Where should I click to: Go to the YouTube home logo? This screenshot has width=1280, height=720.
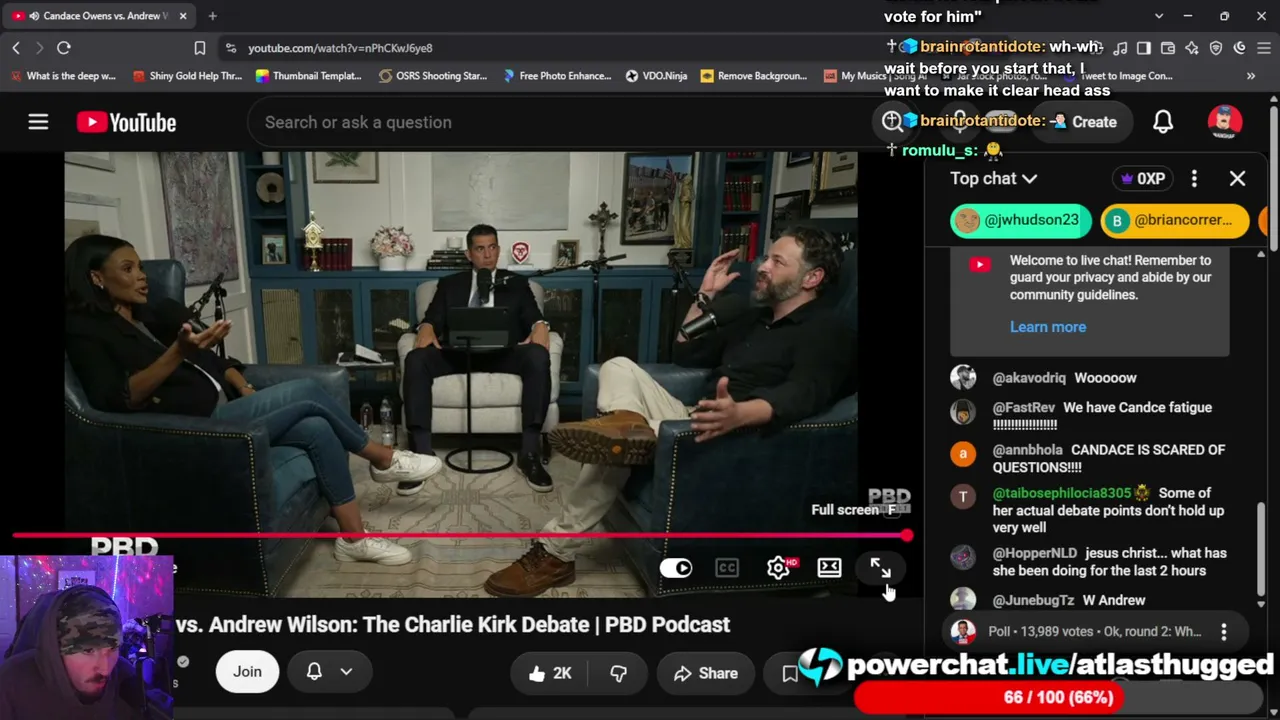(x=126, y=122)
